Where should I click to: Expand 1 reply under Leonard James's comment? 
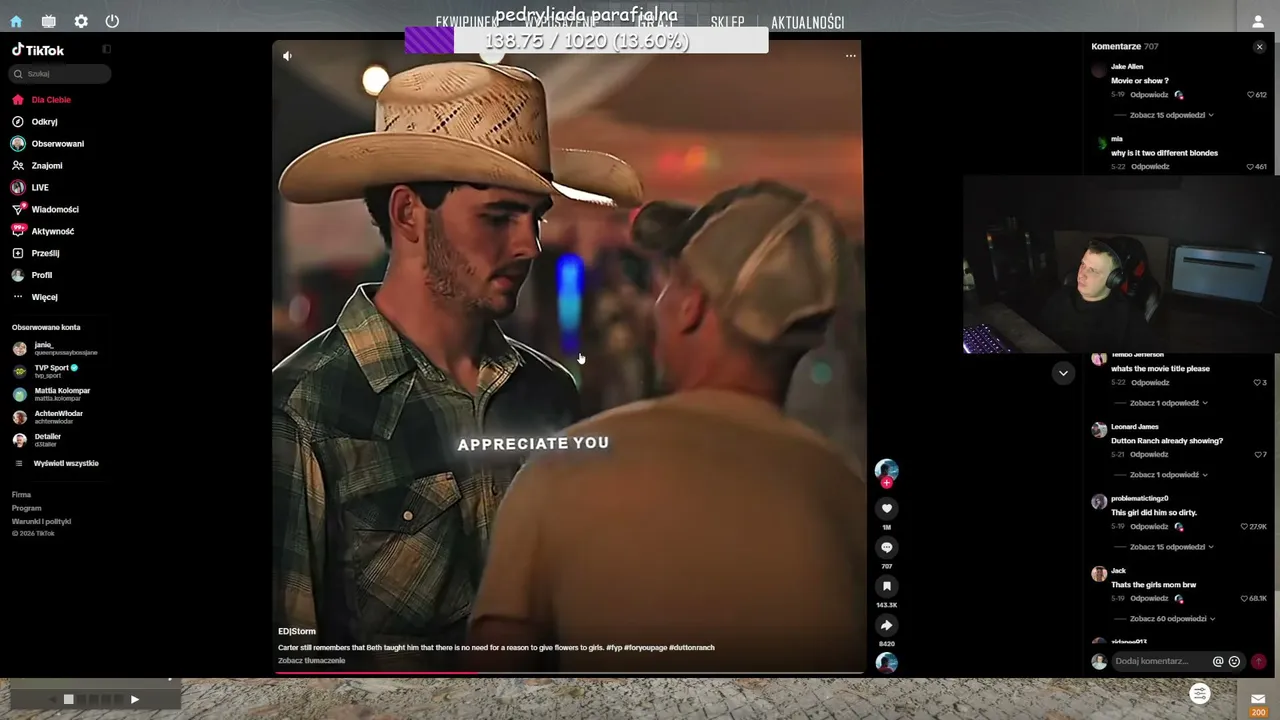pyautogui.click(x=1168, y=475)
